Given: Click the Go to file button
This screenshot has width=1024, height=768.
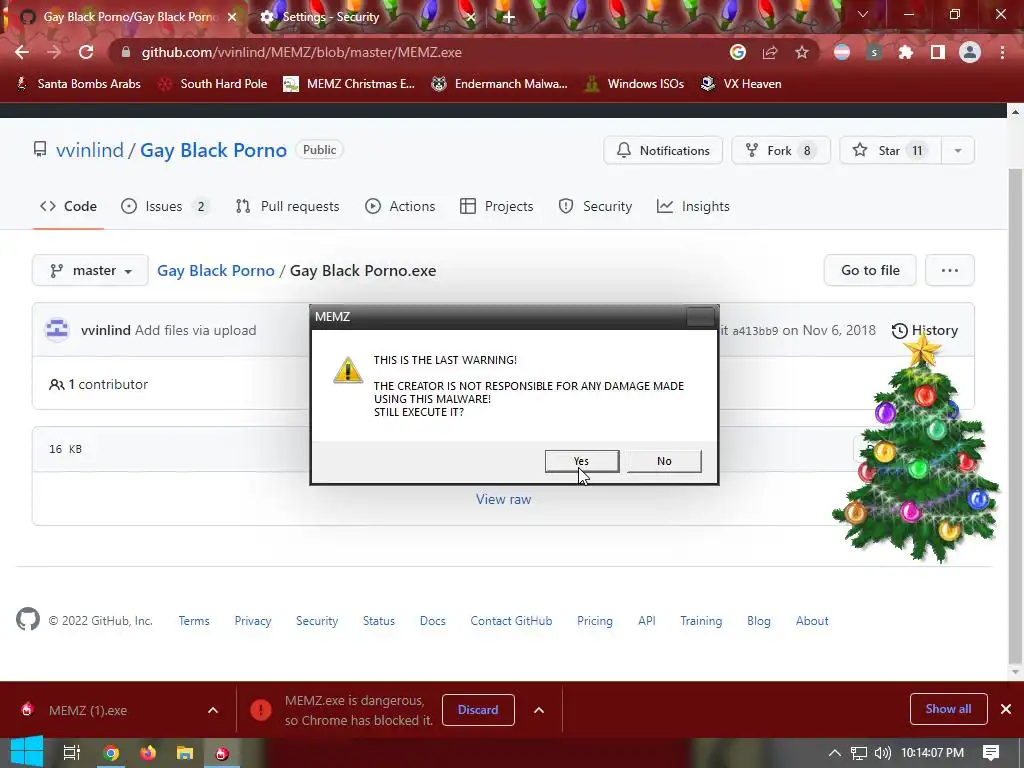Looking at the screenshot, I should click(870, 270).
